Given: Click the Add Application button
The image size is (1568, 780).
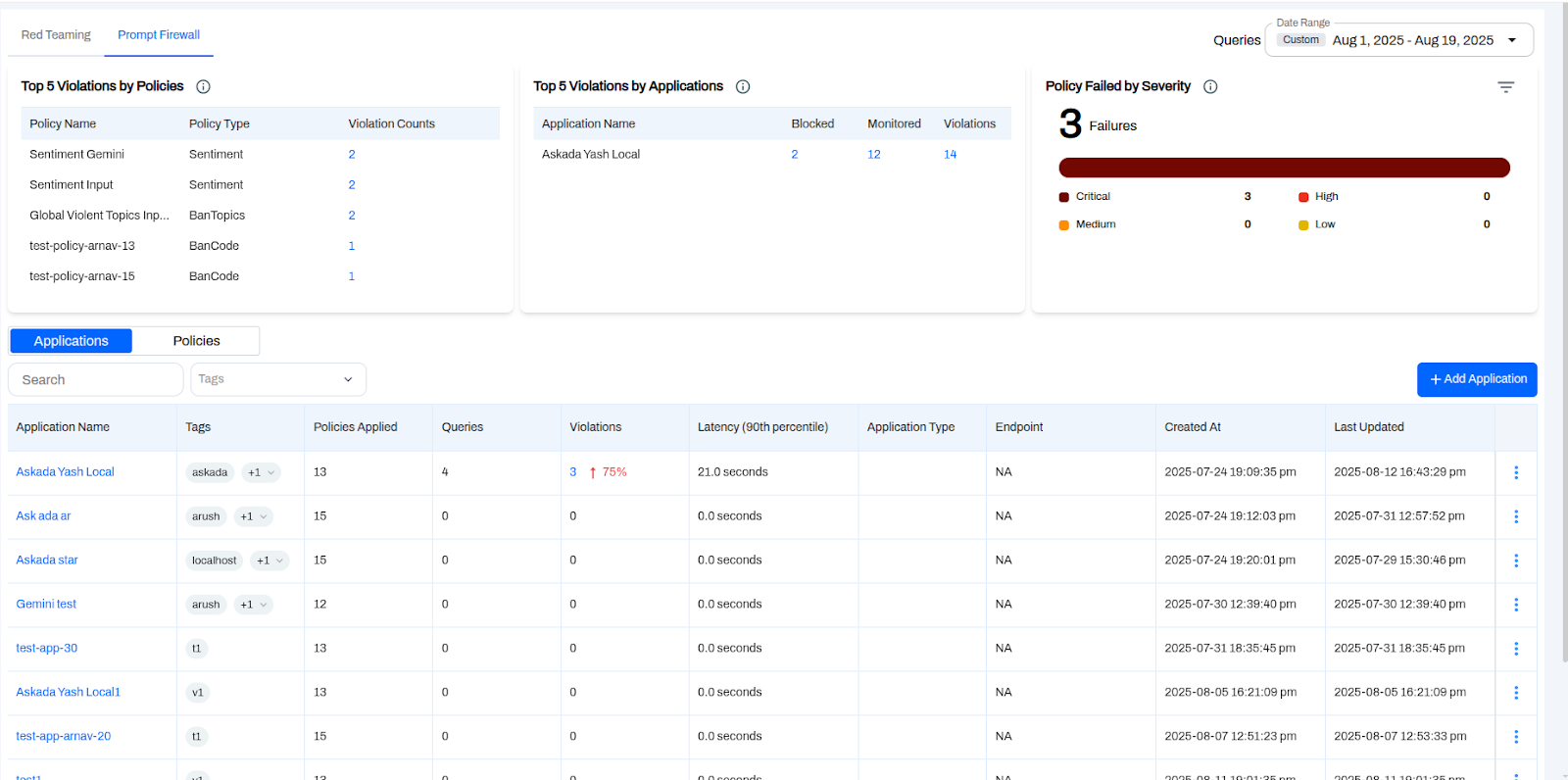Looking at the screenshot, I should coord(1477,379).
